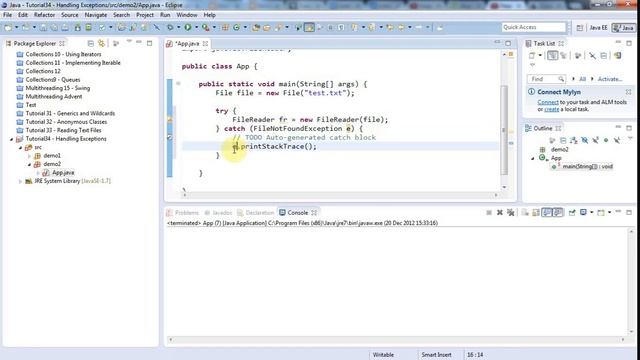Open Run button dropdown arrow
Image resolution: width=640 pixels, height=360 pixels.
point(196,27)
